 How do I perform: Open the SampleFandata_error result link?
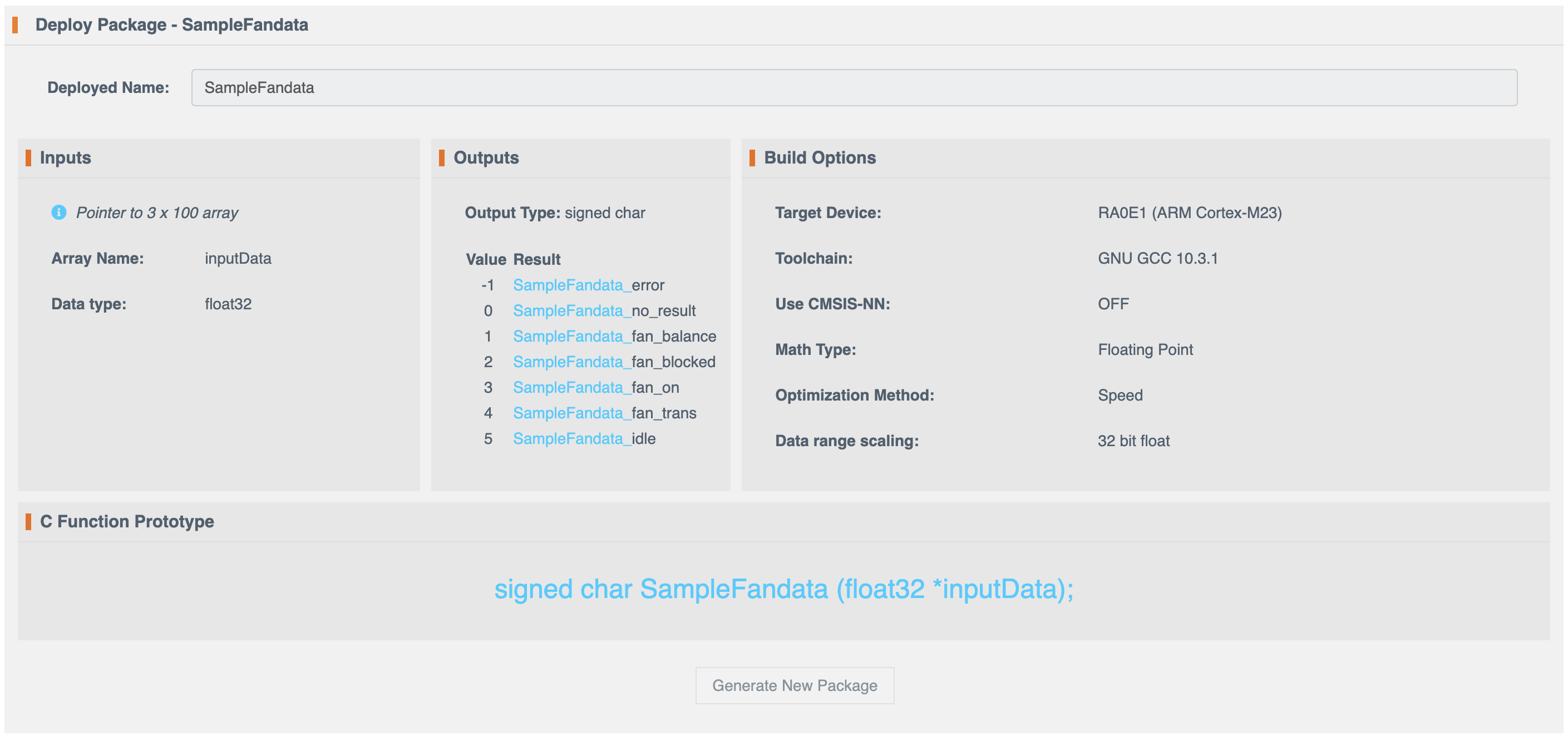tap(588, 285)
